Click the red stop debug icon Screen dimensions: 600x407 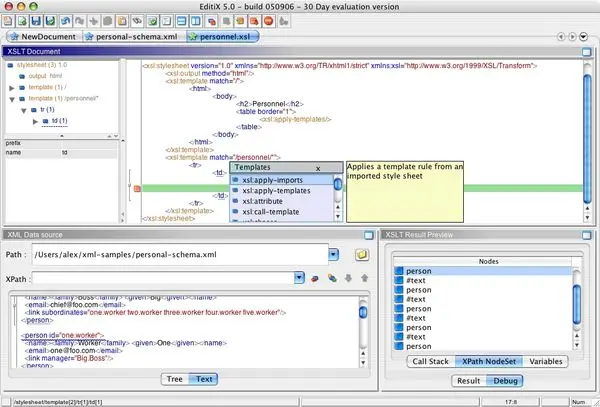click(x=269, y=21)
